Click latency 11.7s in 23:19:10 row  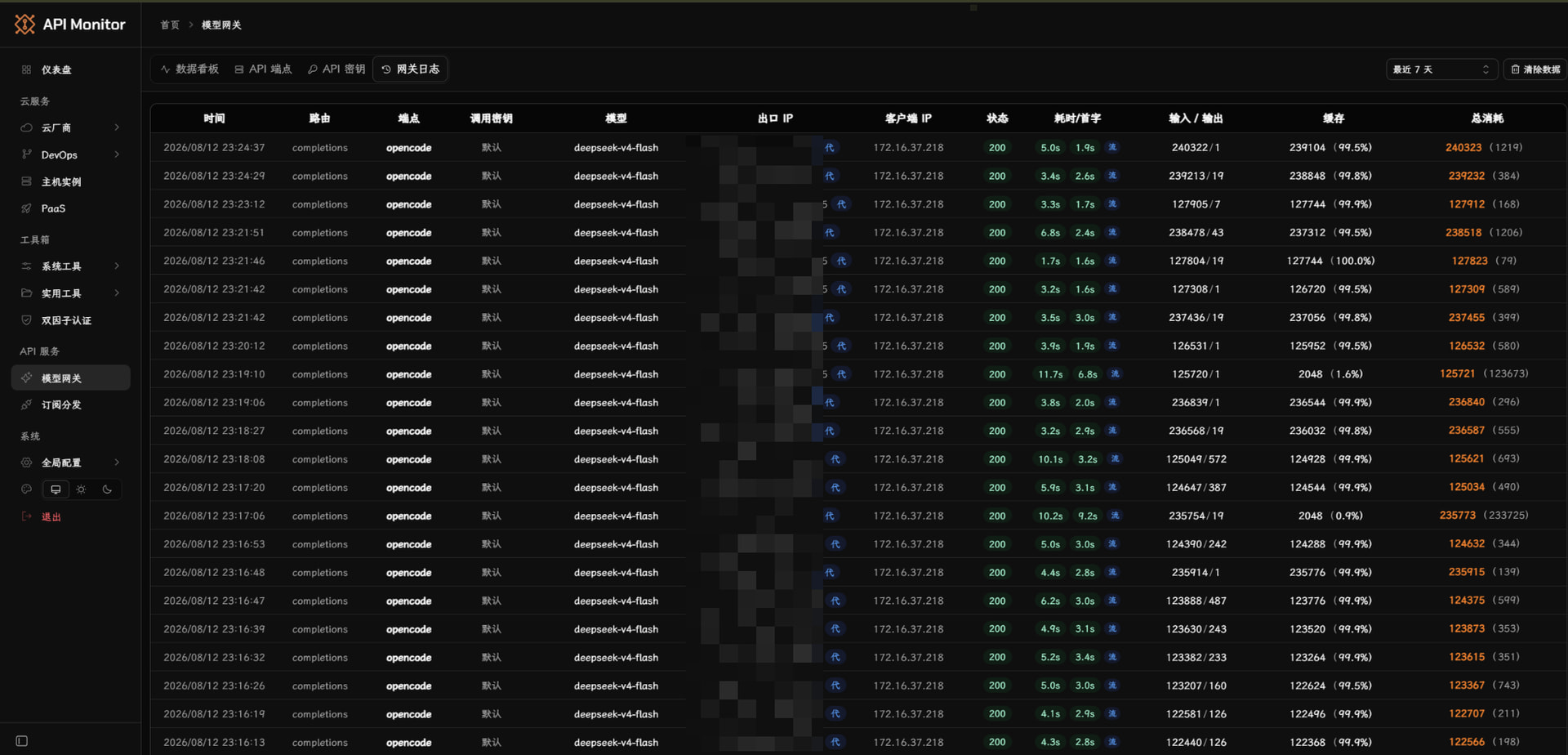pyautogui.click(x=1050, y=374)
